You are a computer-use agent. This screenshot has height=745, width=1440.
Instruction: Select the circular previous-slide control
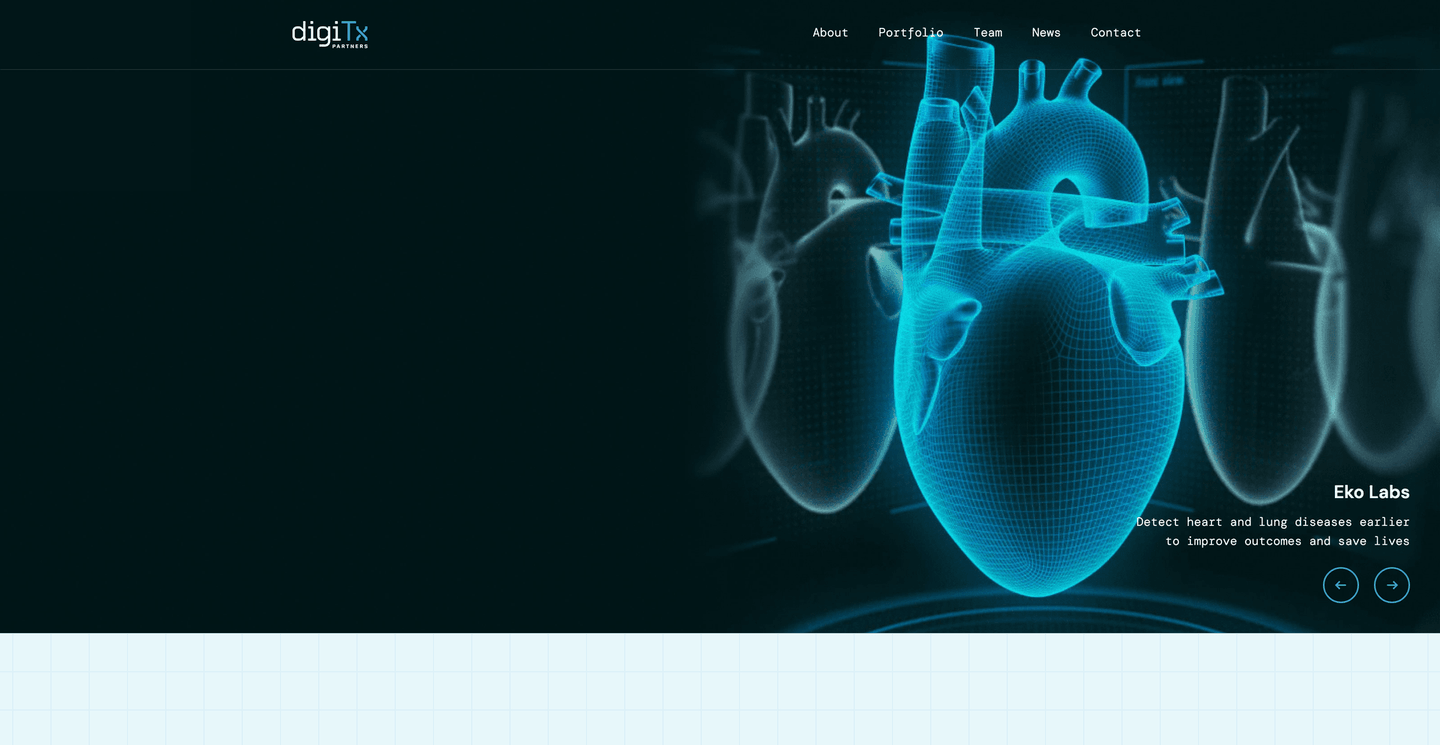point(1341,585)
